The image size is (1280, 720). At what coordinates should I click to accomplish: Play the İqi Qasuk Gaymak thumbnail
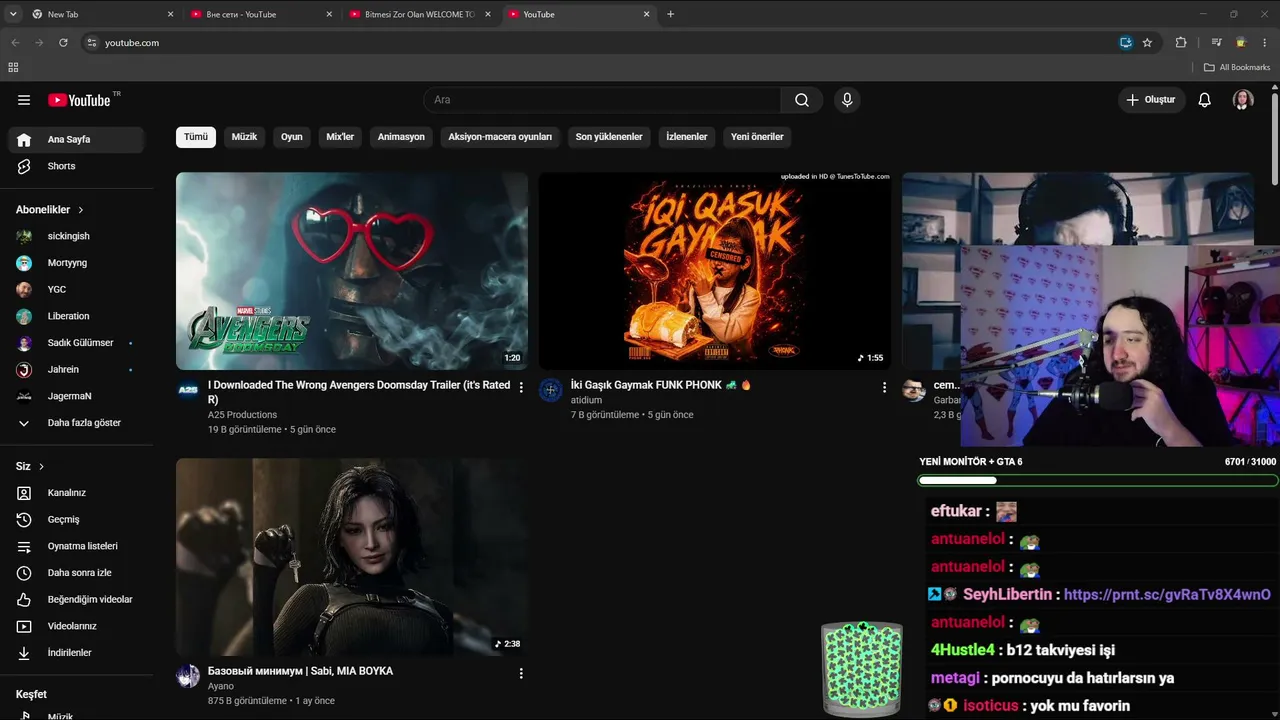pyautogui.click(x=715, y=271)
